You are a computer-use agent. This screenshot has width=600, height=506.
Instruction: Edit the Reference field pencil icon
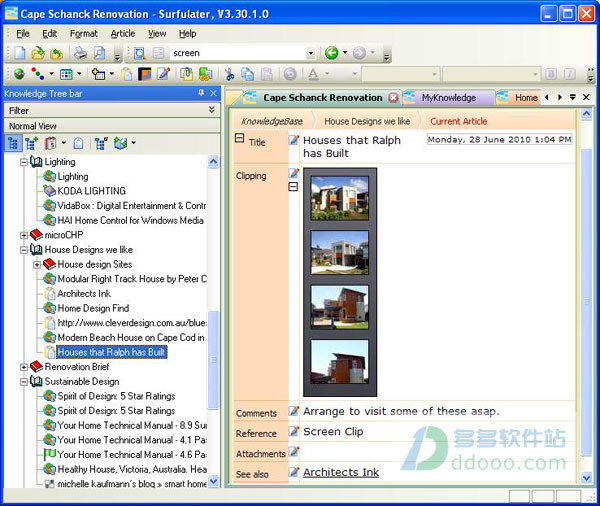tap(293, 431)
